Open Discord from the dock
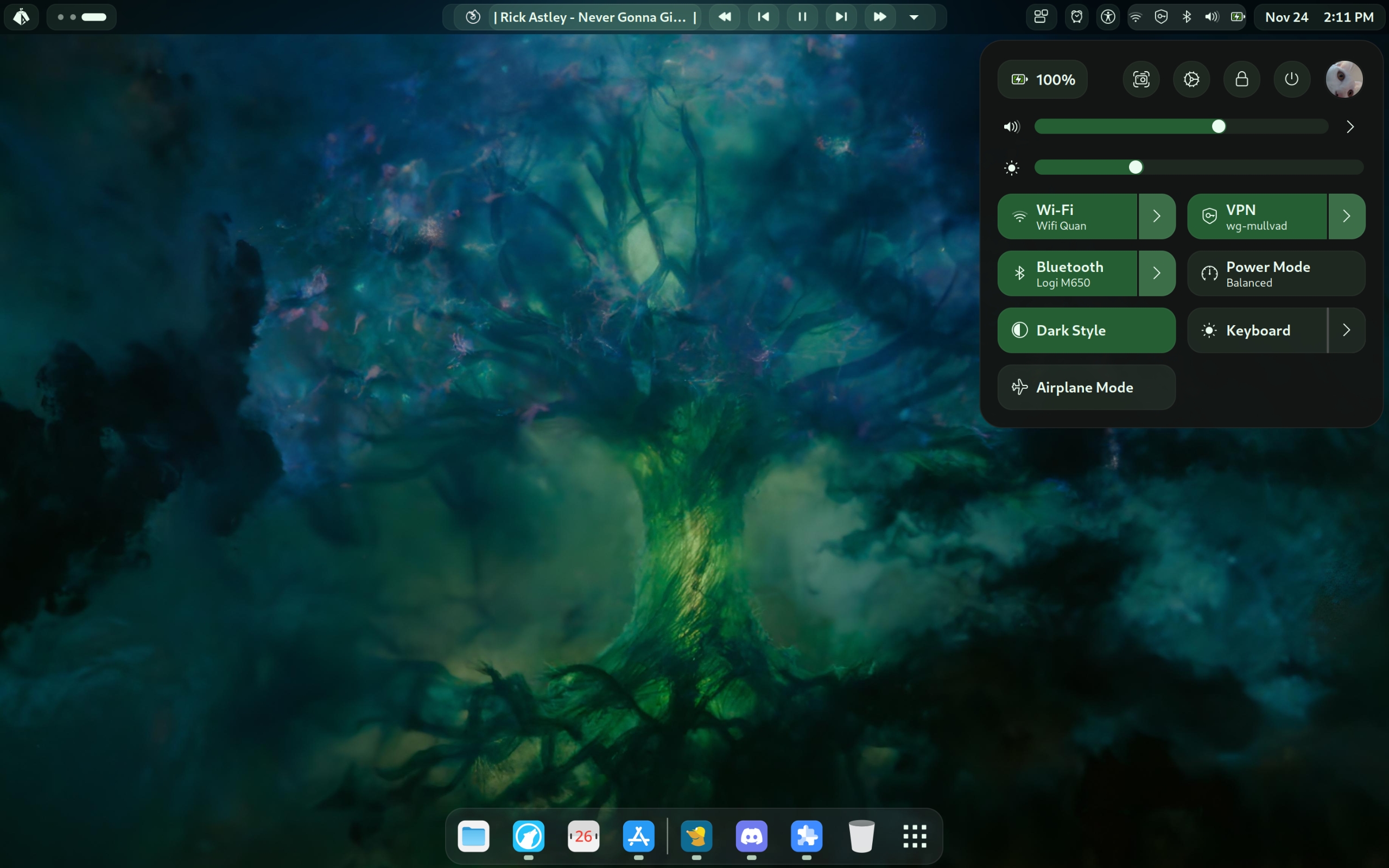The width and height of the screenshot is (1389, 868). click(751, 836)
